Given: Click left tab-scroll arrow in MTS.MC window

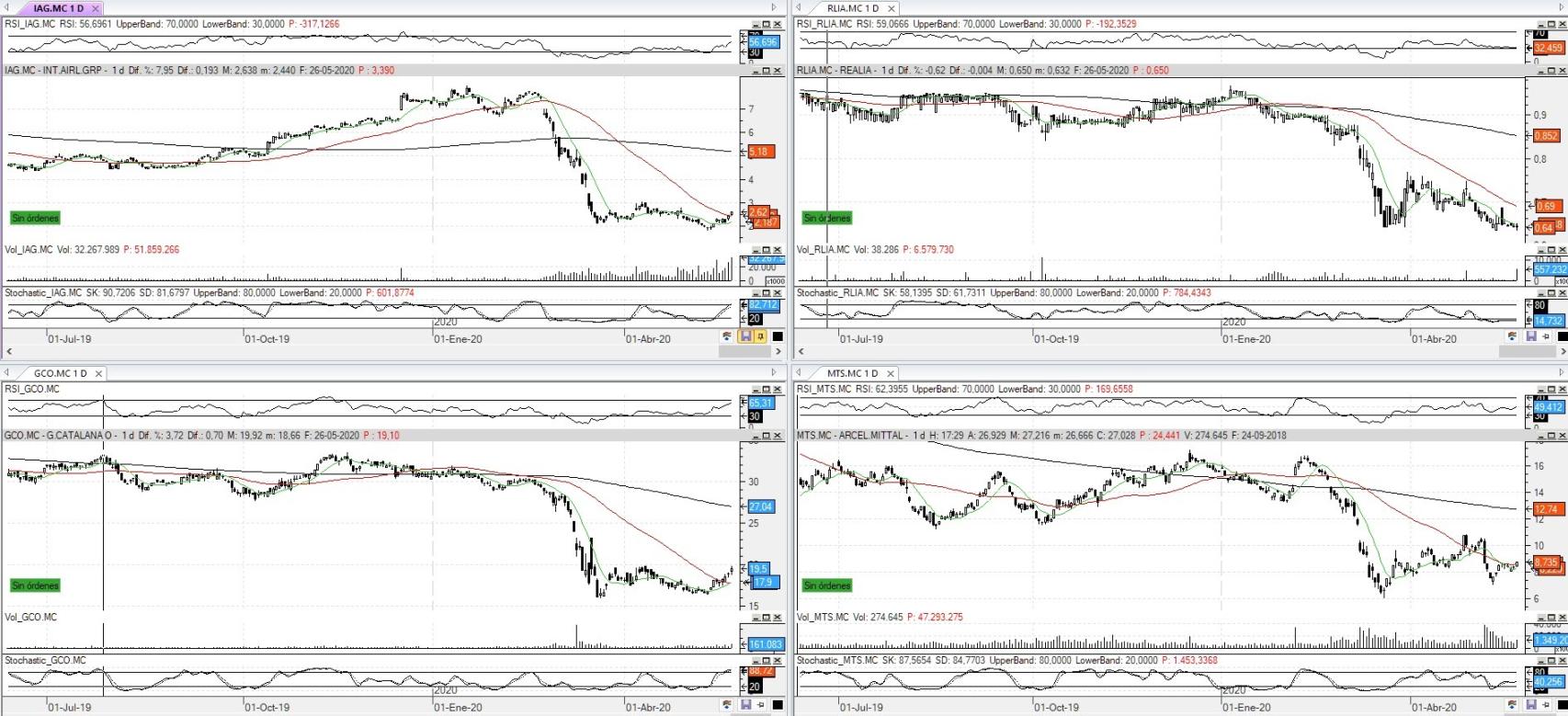Looking at the screenshot, I should coord(798,372).
